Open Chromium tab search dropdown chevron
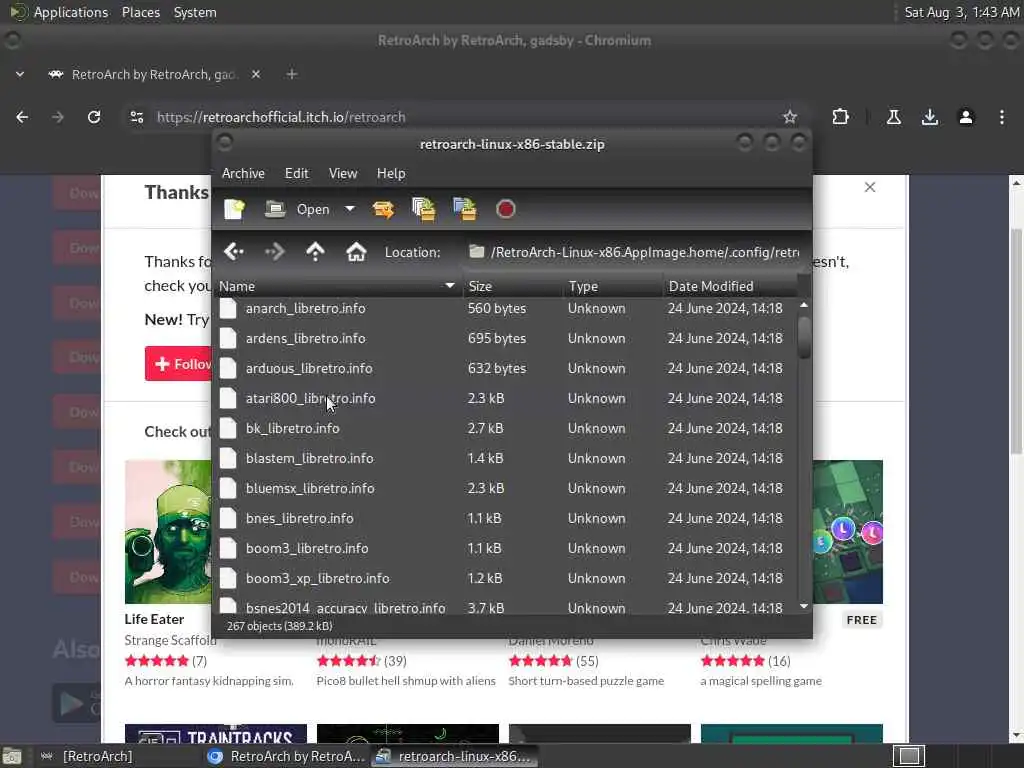The image size is (1024, 768). click(x=20, y=74)
